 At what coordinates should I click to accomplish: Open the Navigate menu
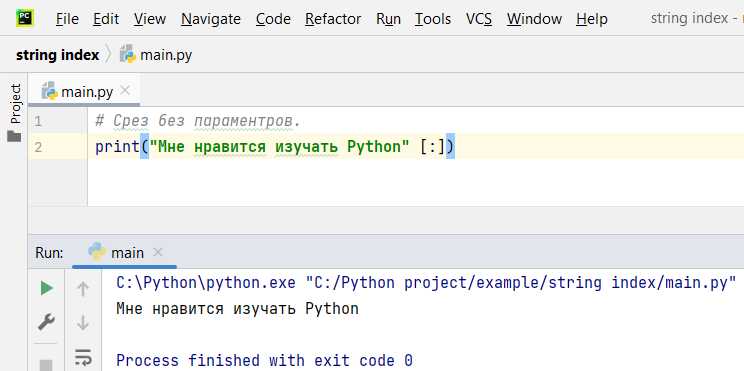tap(211, 19)
